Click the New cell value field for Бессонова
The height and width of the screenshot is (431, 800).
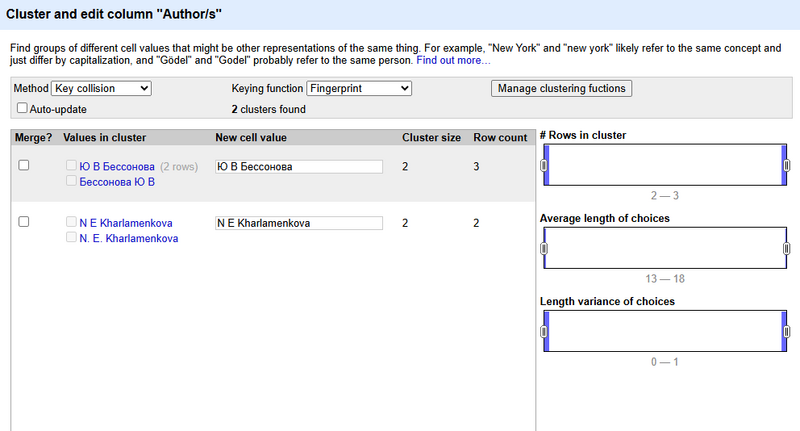click(x=299, y=167)
